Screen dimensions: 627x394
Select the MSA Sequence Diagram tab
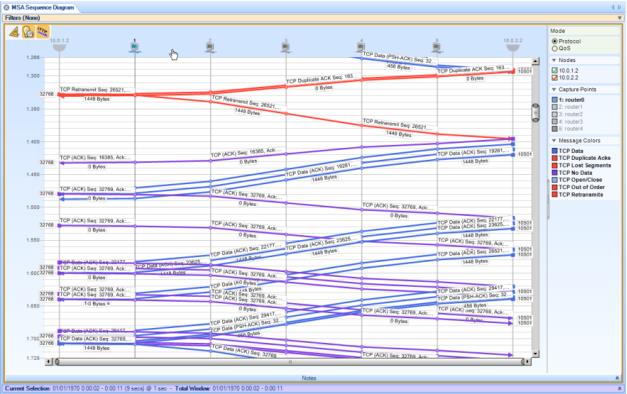click(39, 7)
